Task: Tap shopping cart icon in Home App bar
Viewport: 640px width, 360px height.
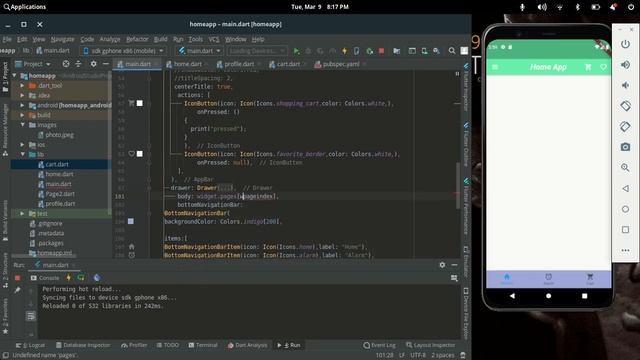Action: (588, 67)
